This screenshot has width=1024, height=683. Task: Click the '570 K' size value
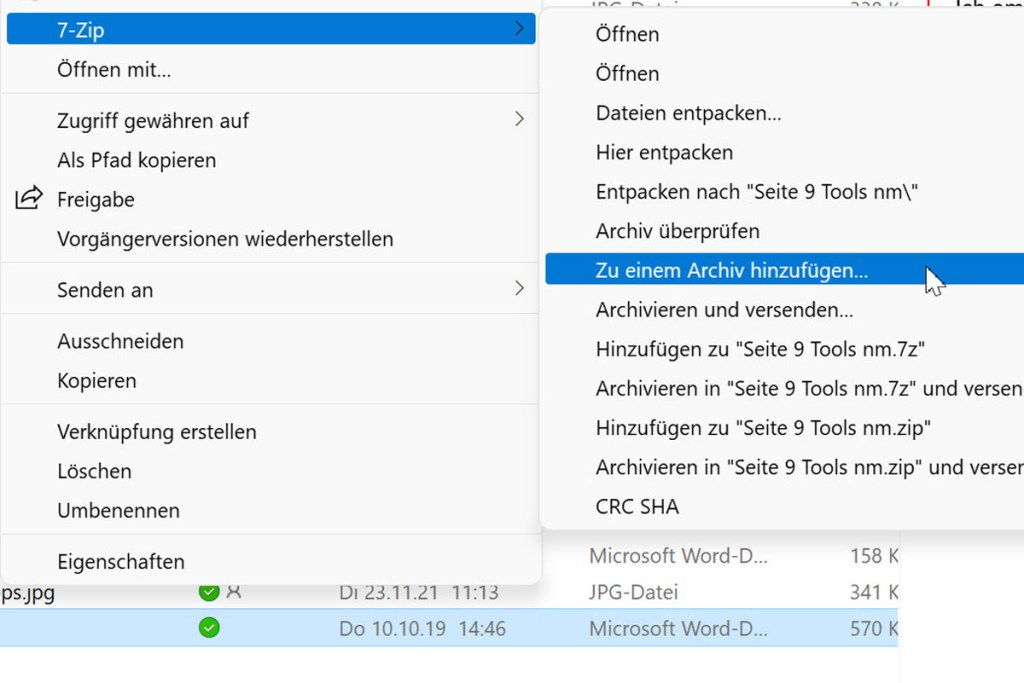click(x=874, y=629)
